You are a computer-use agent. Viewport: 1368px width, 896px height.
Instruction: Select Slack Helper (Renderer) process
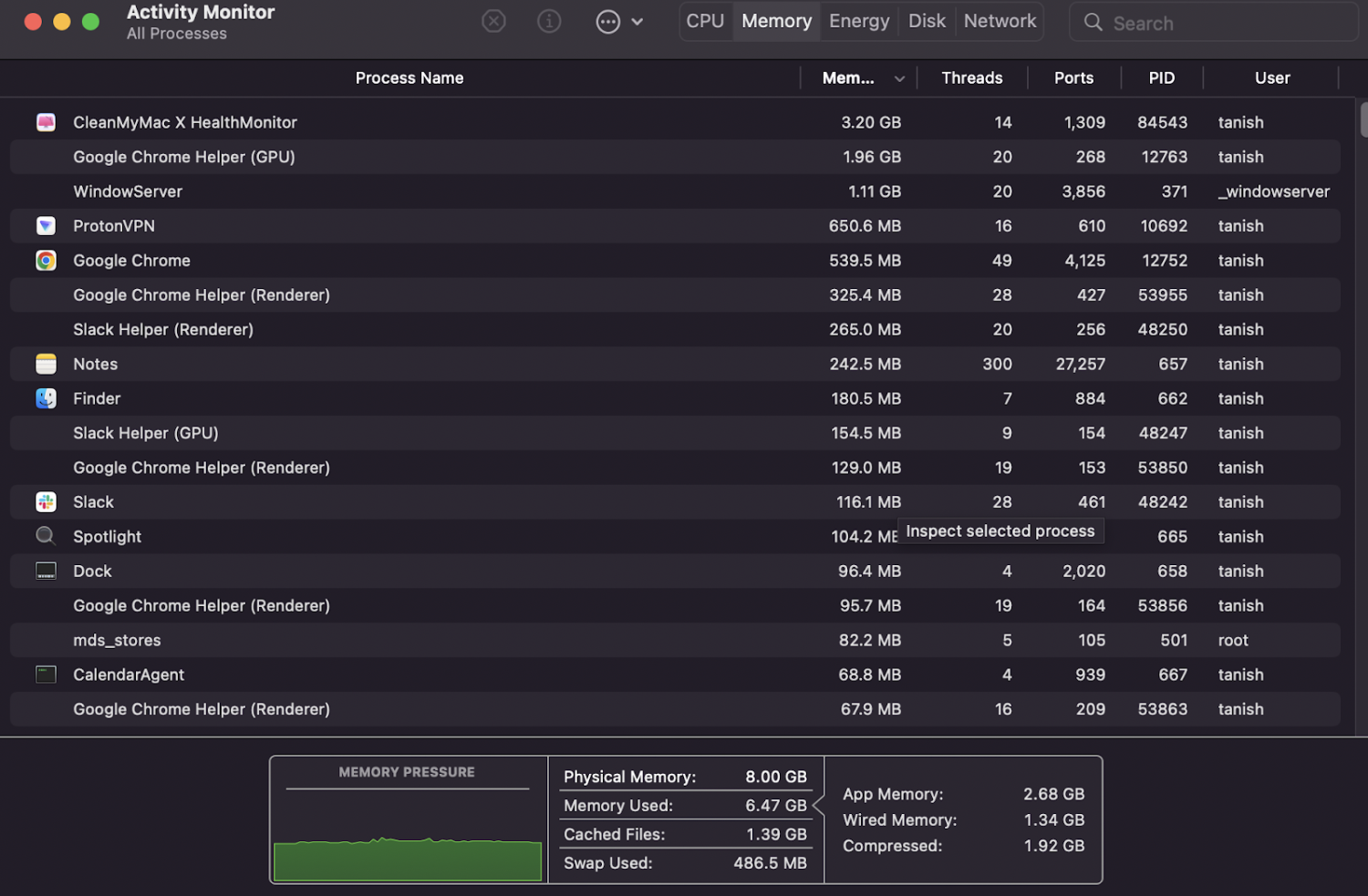pyautogui.click(x=675, y=329)
